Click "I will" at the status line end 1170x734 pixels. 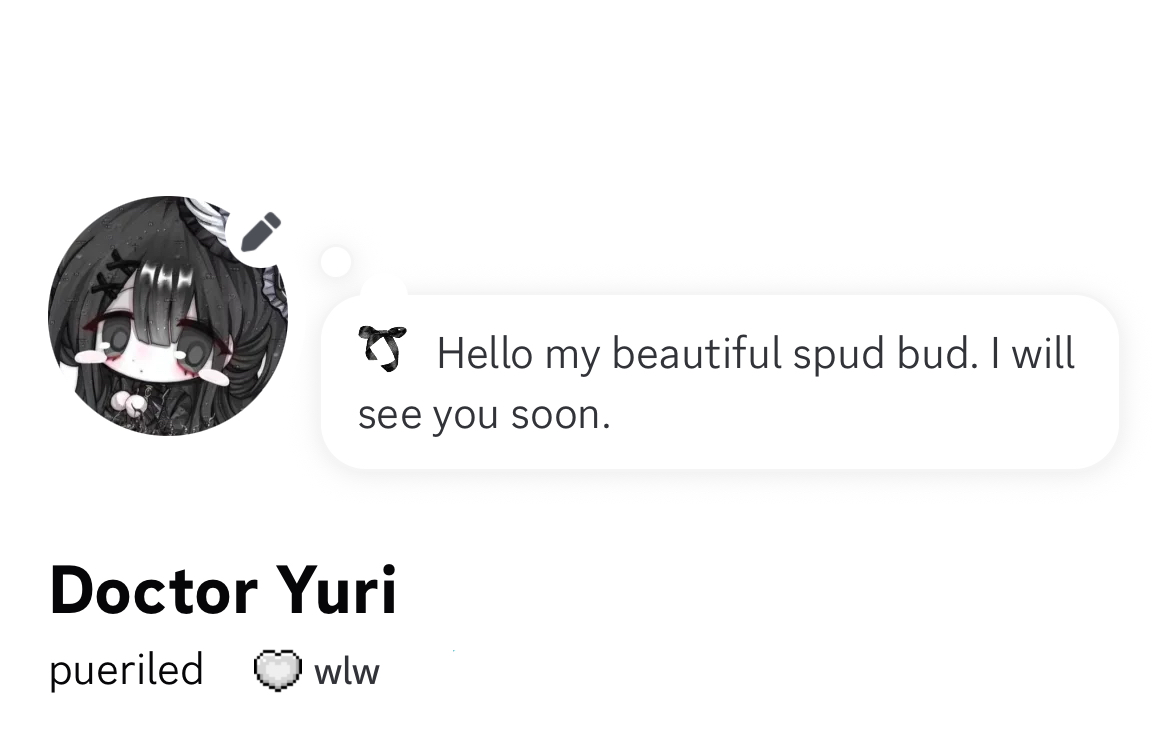pyautogui.click(x=1033, y=353)
